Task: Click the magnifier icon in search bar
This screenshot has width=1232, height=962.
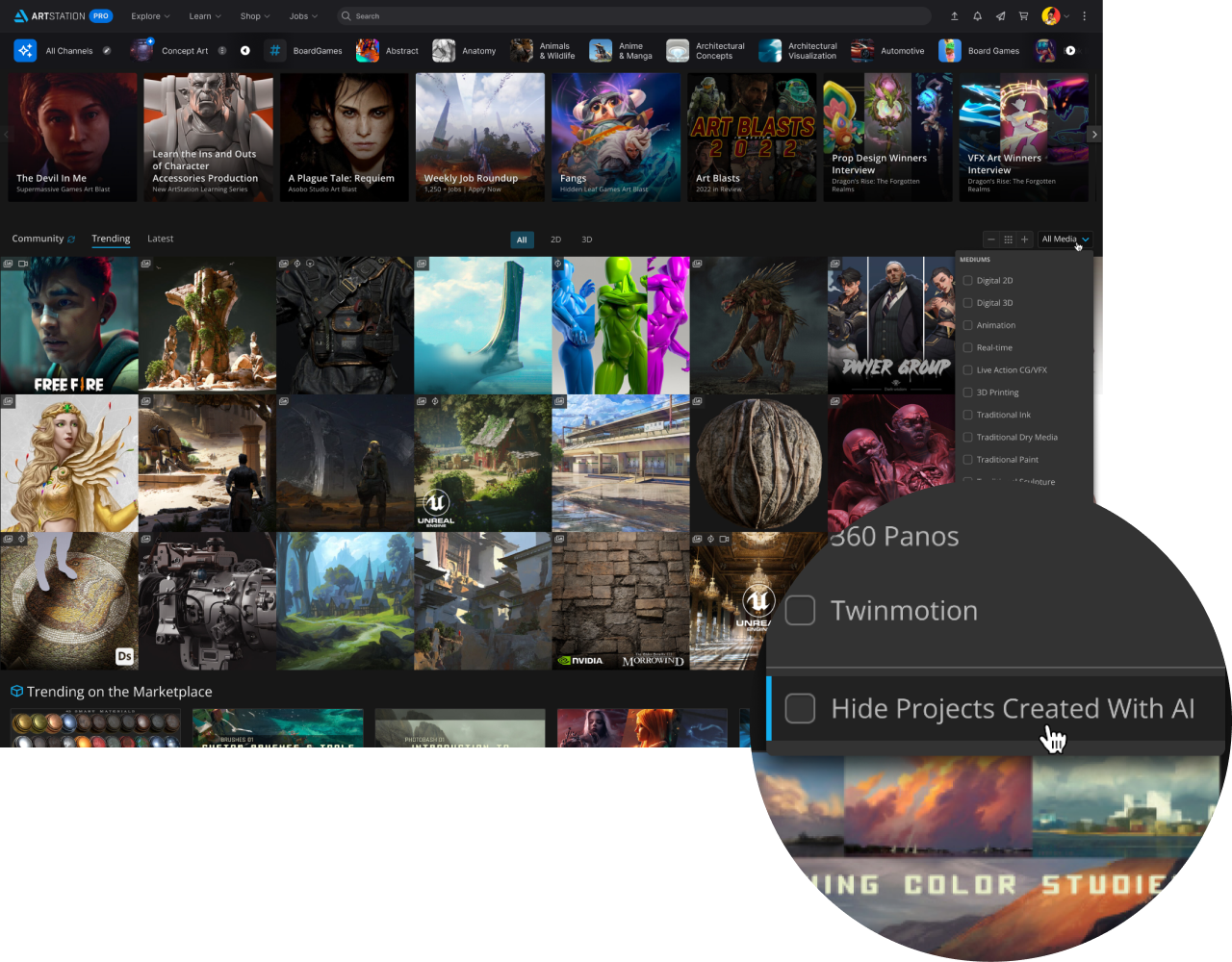Action: coord(346,16)
